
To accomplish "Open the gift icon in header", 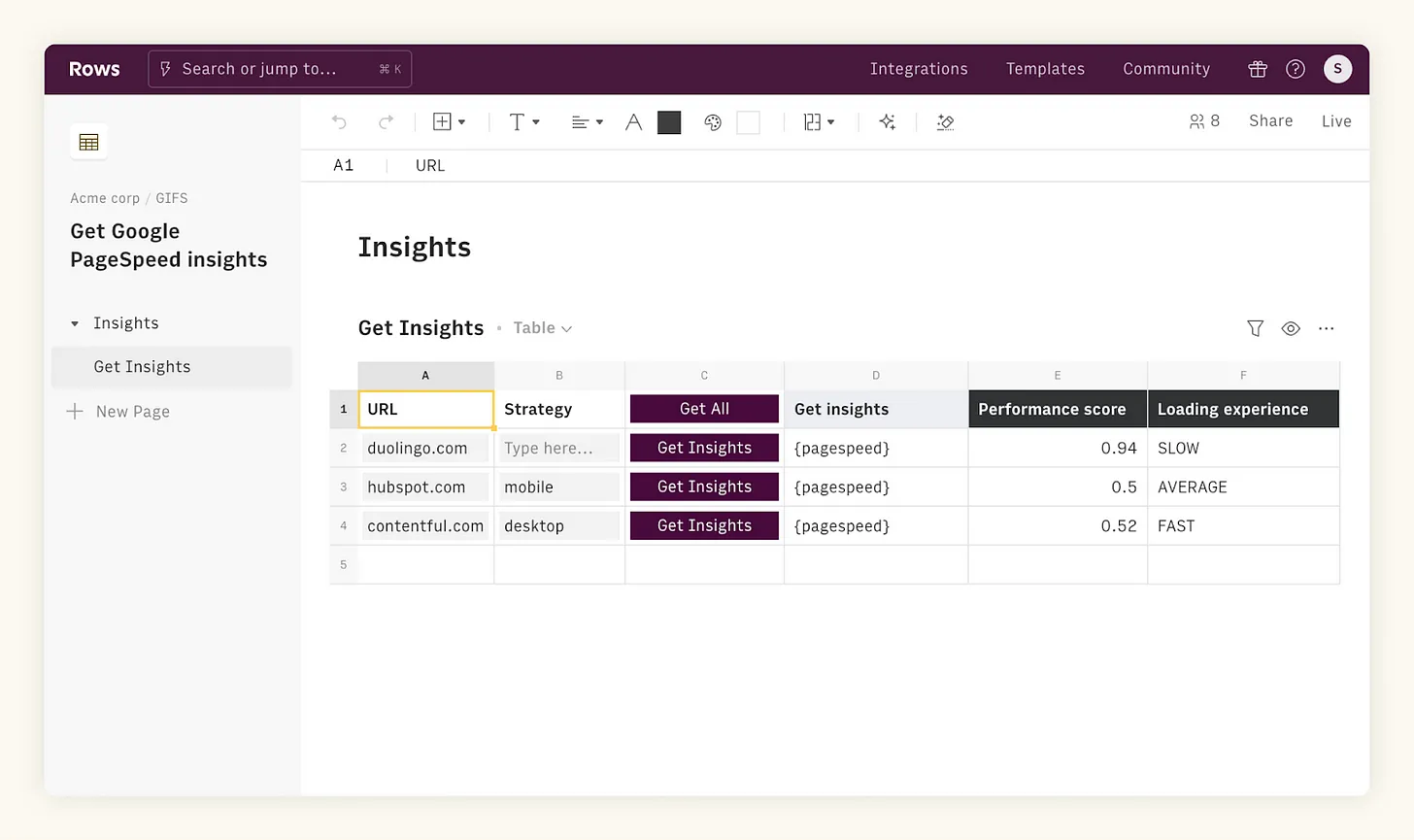I will coord(1258,69).
